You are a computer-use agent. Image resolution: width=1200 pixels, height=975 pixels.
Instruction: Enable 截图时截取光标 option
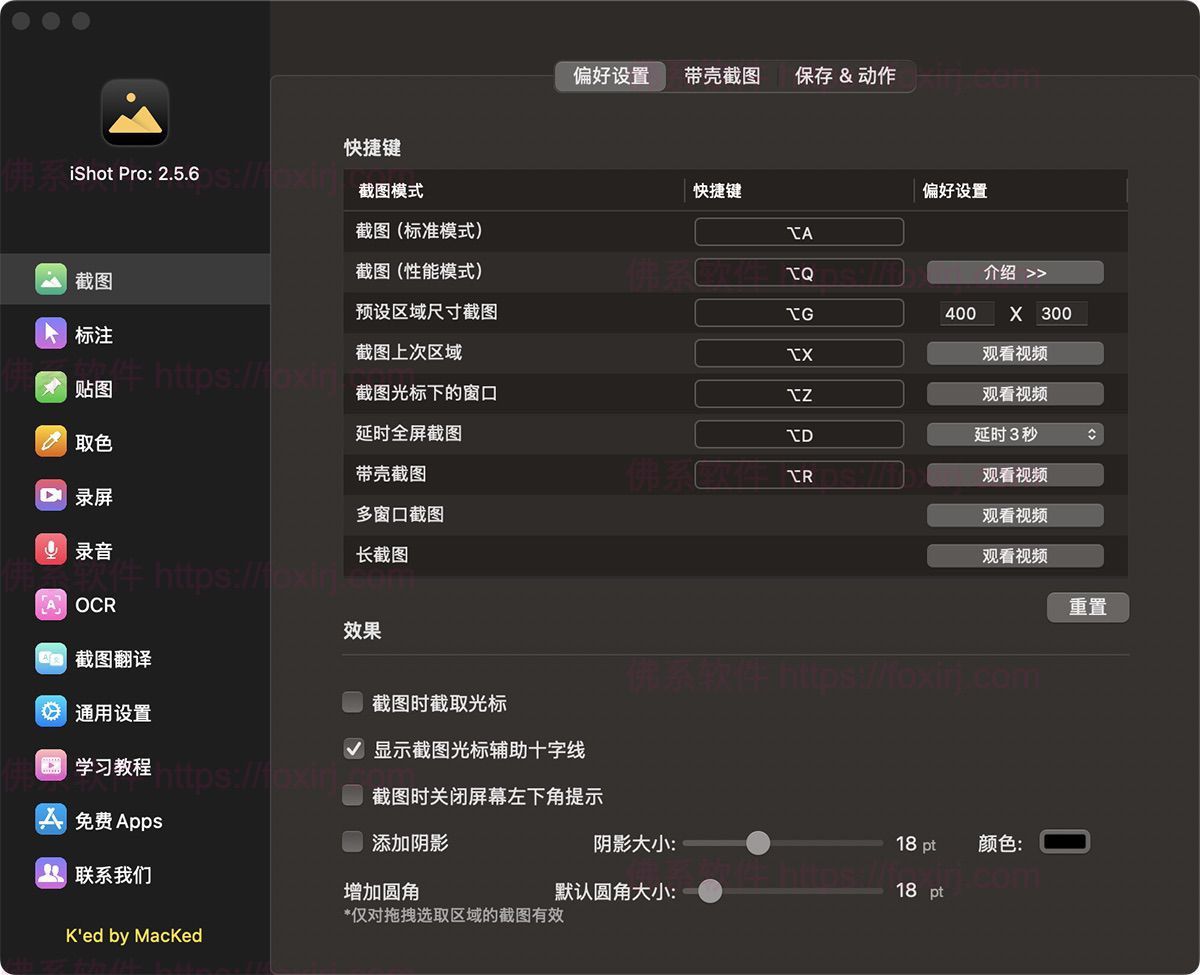coord(352,703)
